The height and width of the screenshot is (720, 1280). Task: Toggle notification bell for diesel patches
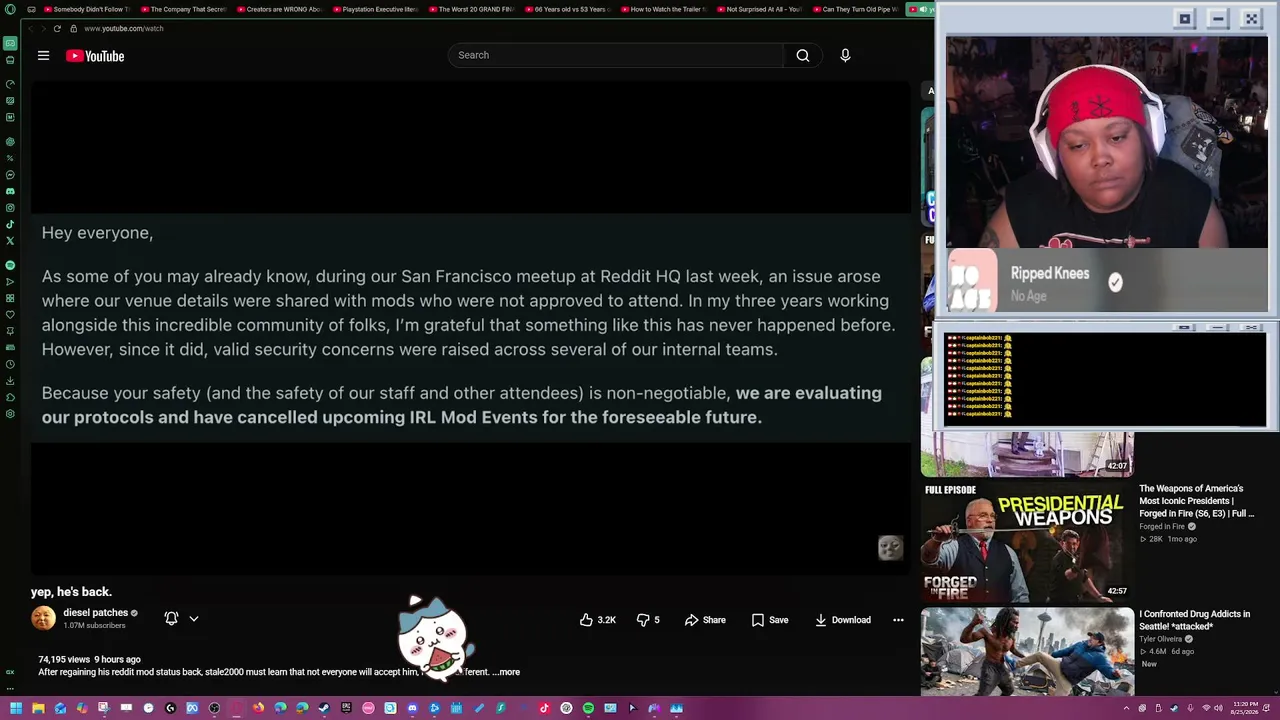point(171,619)
